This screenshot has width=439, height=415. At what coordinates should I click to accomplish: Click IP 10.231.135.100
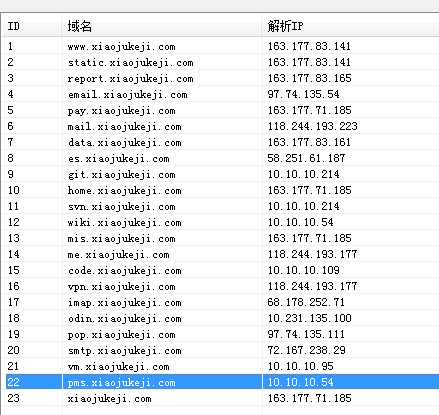(309, 318)
